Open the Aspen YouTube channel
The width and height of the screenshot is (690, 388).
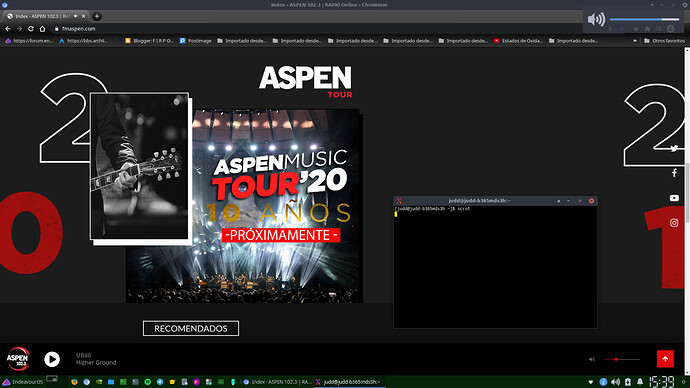tap(674, 198)
